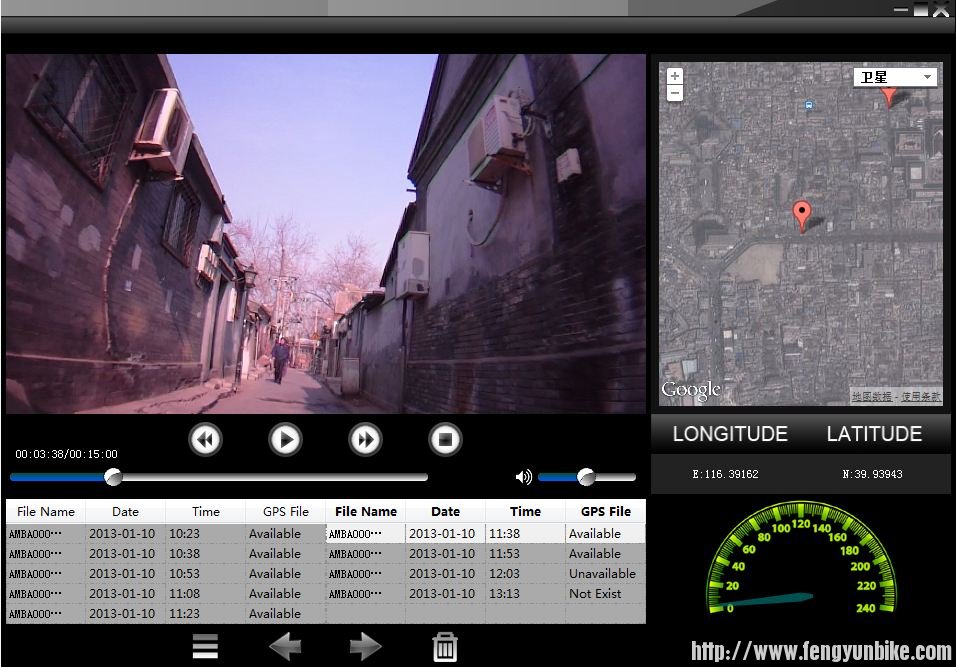Click the fast forward button

[x=366, y=439]
